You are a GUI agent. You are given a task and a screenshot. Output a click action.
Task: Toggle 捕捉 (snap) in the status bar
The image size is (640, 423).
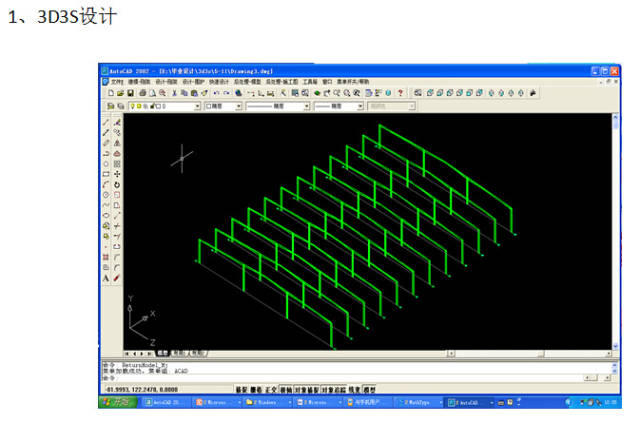[x=241, y=390]
